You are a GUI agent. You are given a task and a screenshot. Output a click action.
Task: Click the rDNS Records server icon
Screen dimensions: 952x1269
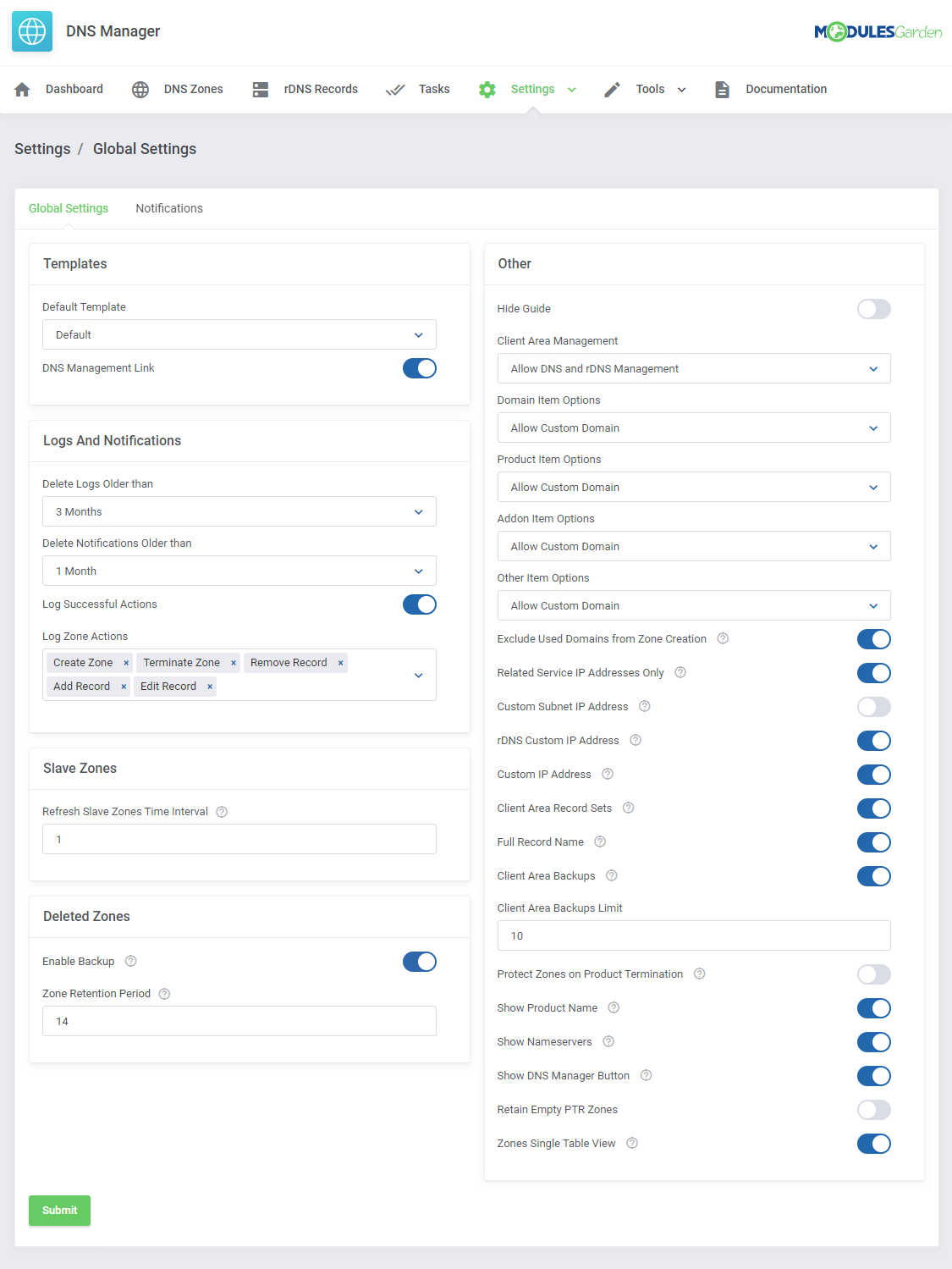click(261, 90)
